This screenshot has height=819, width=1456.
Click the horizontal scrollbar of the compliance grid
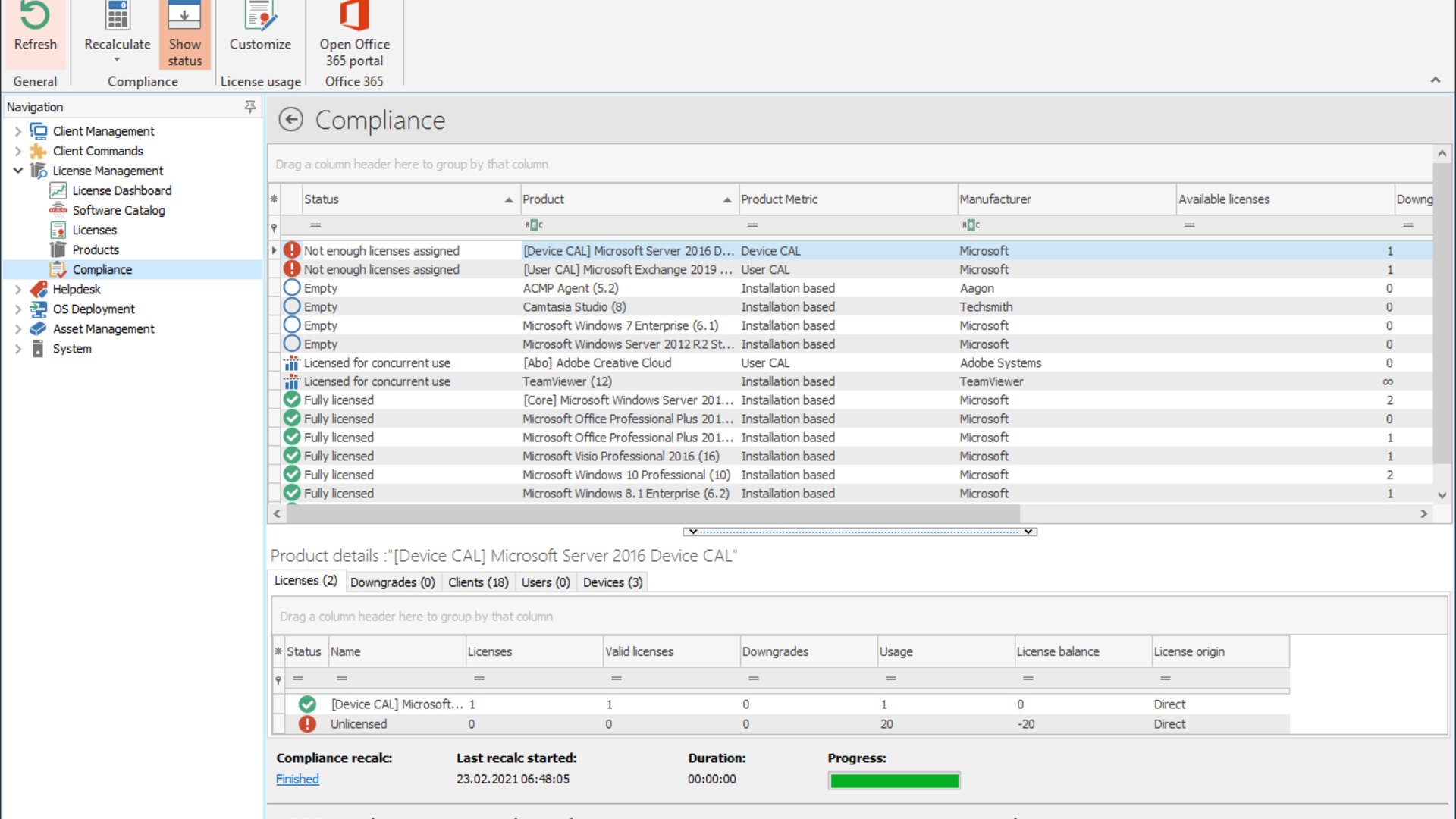[x=653, y=513]
